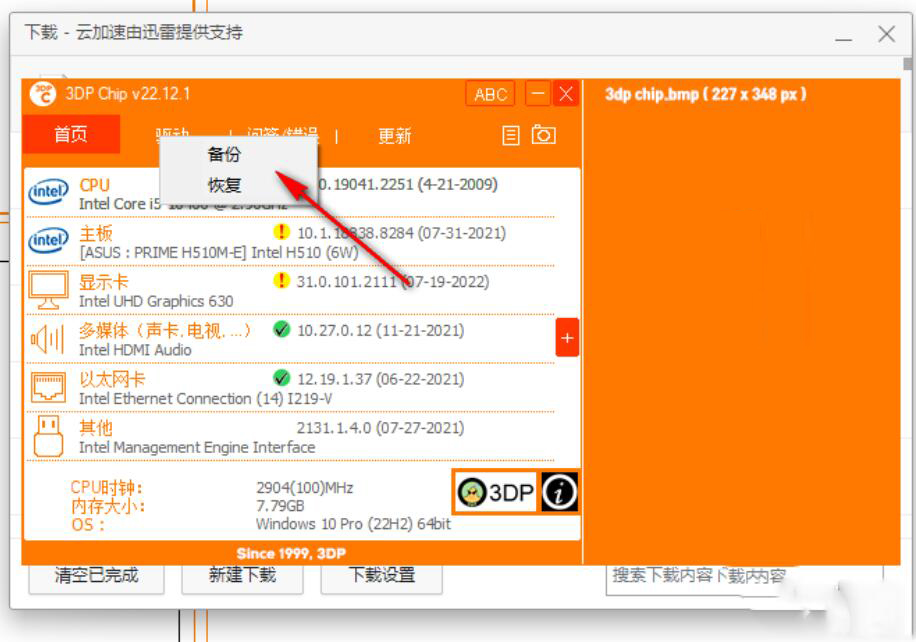Click the camera screenshot icon
Viewport: 916px width, 642px height.
(x=543, y=135)
